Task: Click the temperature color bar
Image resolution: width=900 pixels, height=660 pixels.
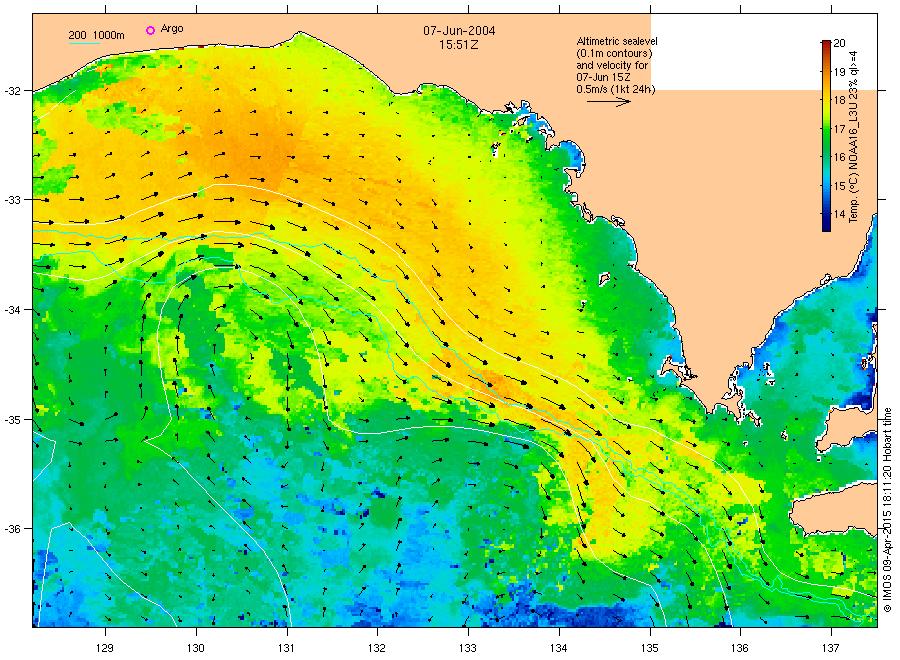Action: (826, 136)
